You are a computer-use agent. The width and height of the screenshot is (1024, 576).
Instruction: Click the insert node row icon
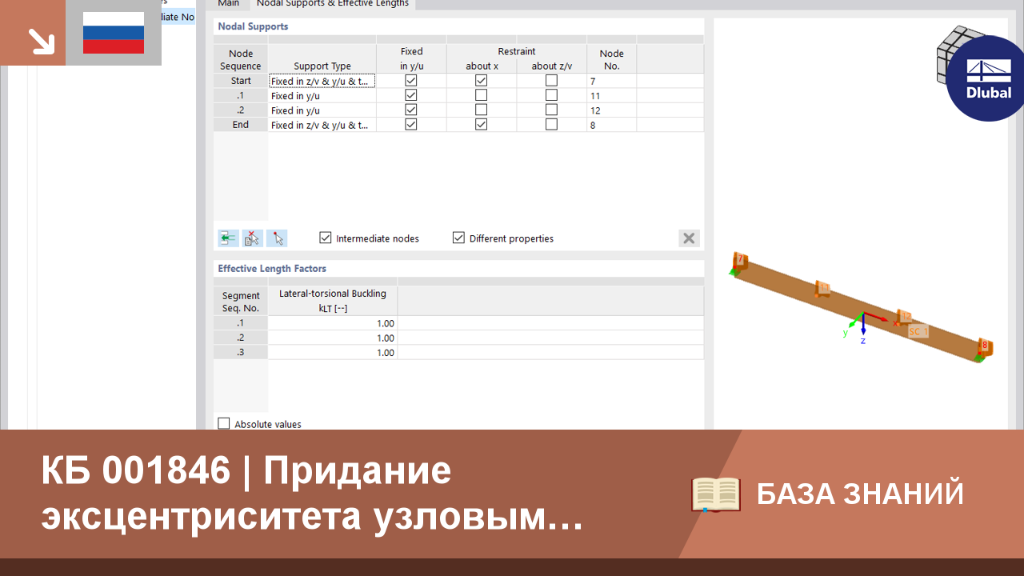point(228,238)
